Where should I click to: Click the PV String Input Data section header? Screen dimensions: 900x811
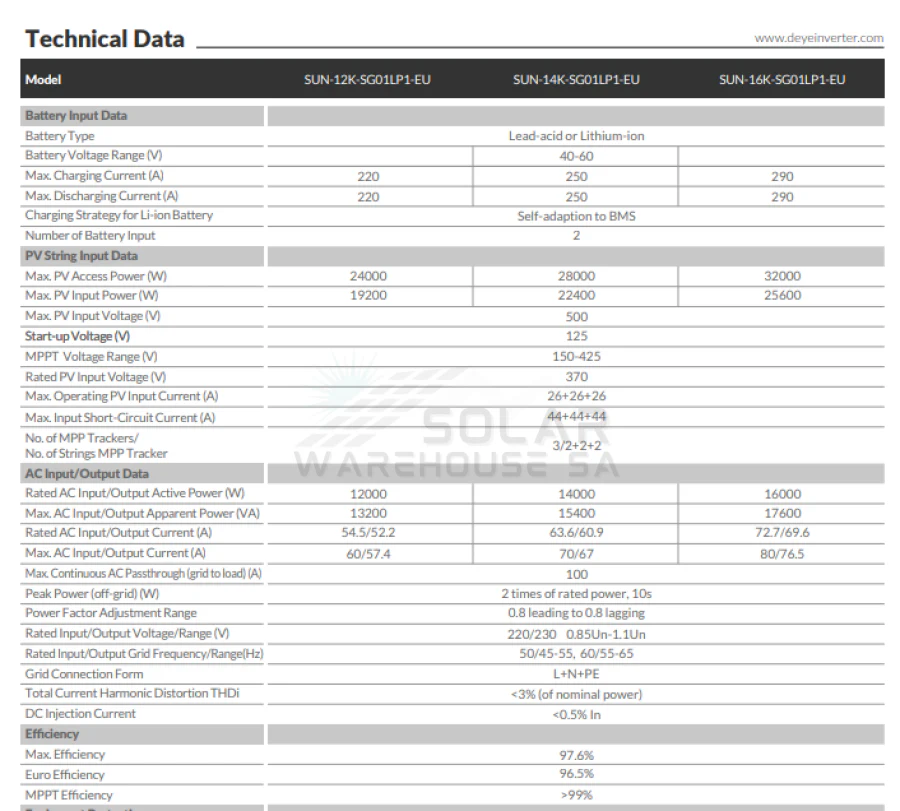81,256
